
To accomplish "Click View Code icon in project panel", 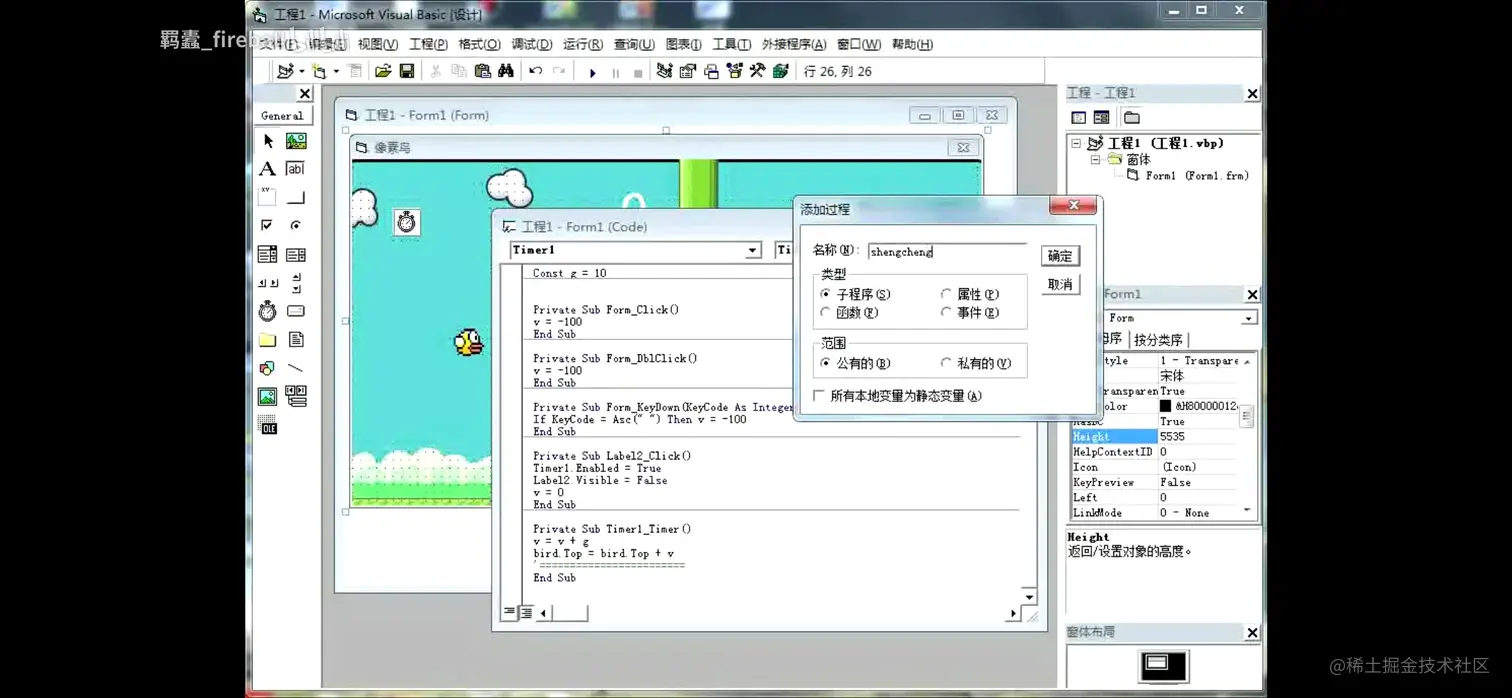I will coord(1079,117).
